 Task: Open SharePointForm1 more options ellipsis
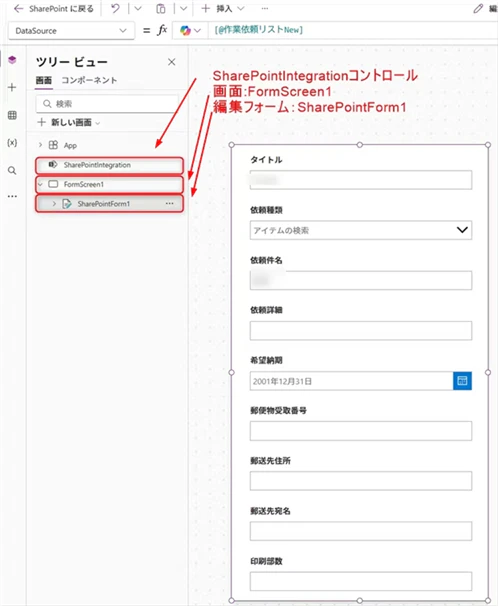(170, 203)
